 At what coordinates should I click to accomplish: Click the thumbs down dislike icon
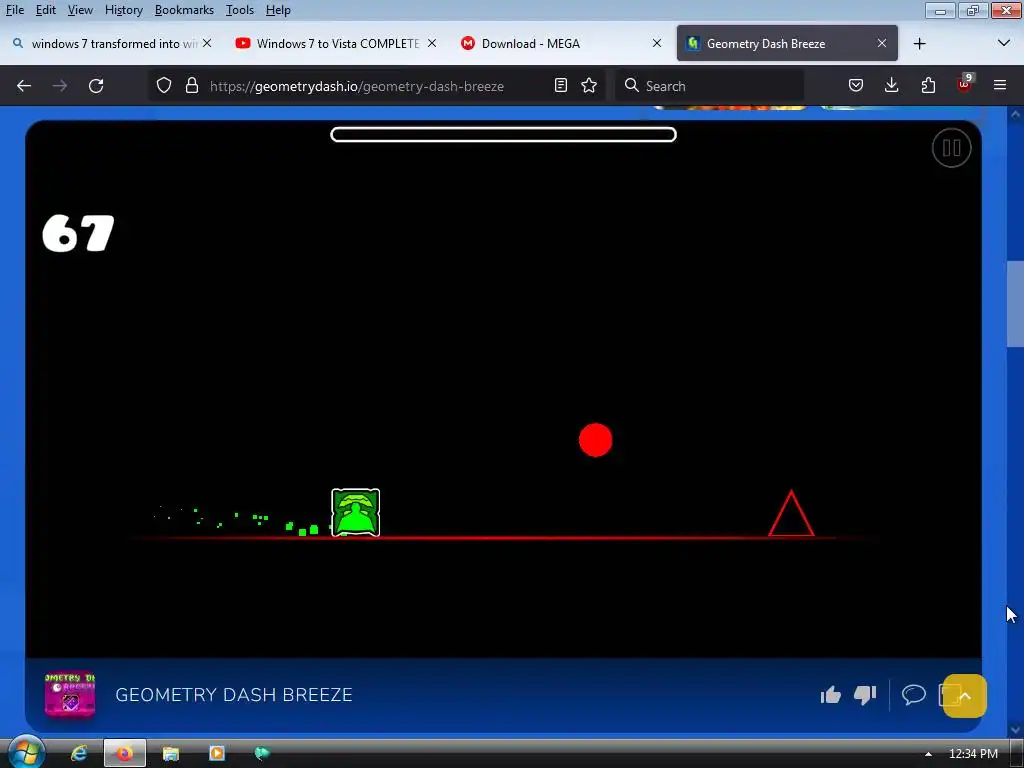pyautogui.click(x=865, y=695)
